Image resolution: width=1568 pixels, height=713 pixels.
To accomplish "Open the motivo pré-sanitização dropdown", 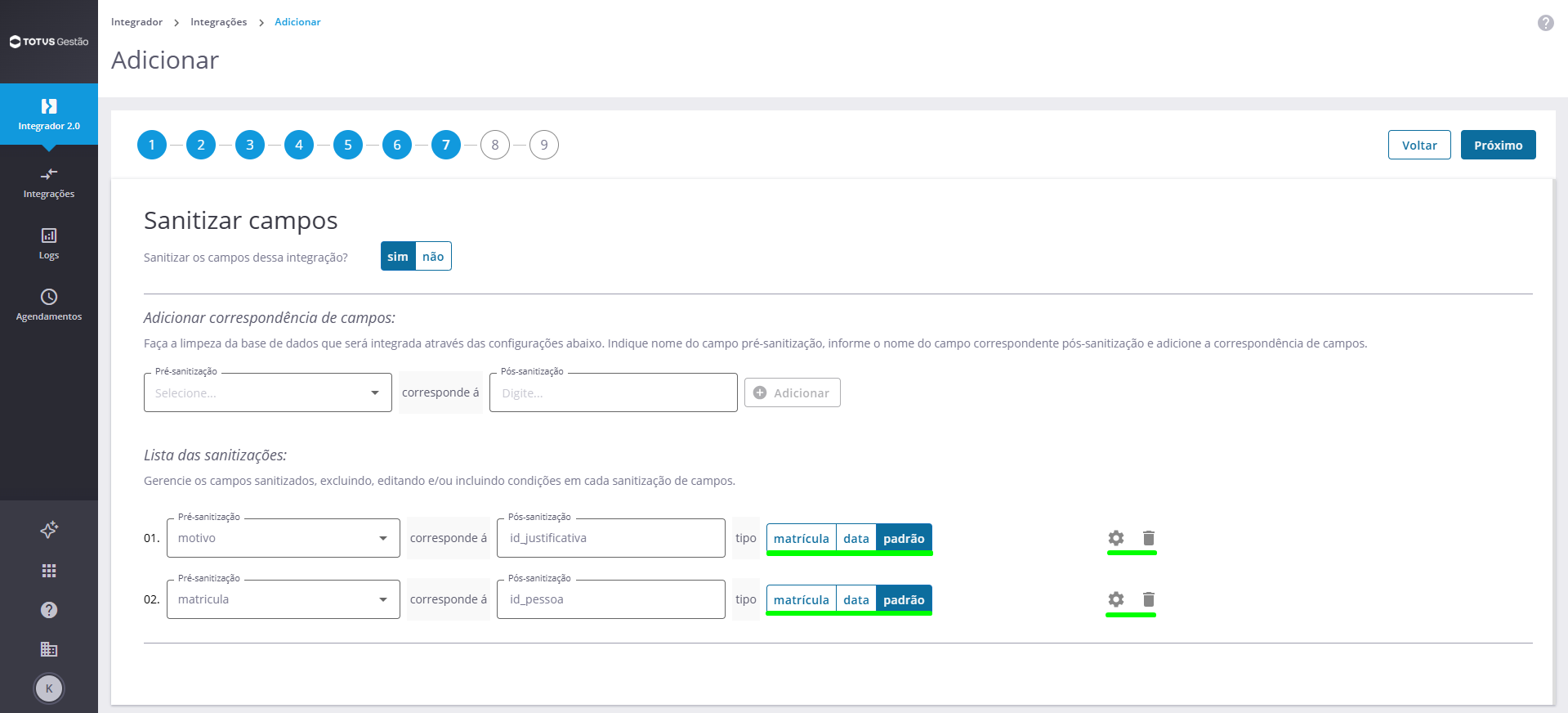I will pos(284,538).
